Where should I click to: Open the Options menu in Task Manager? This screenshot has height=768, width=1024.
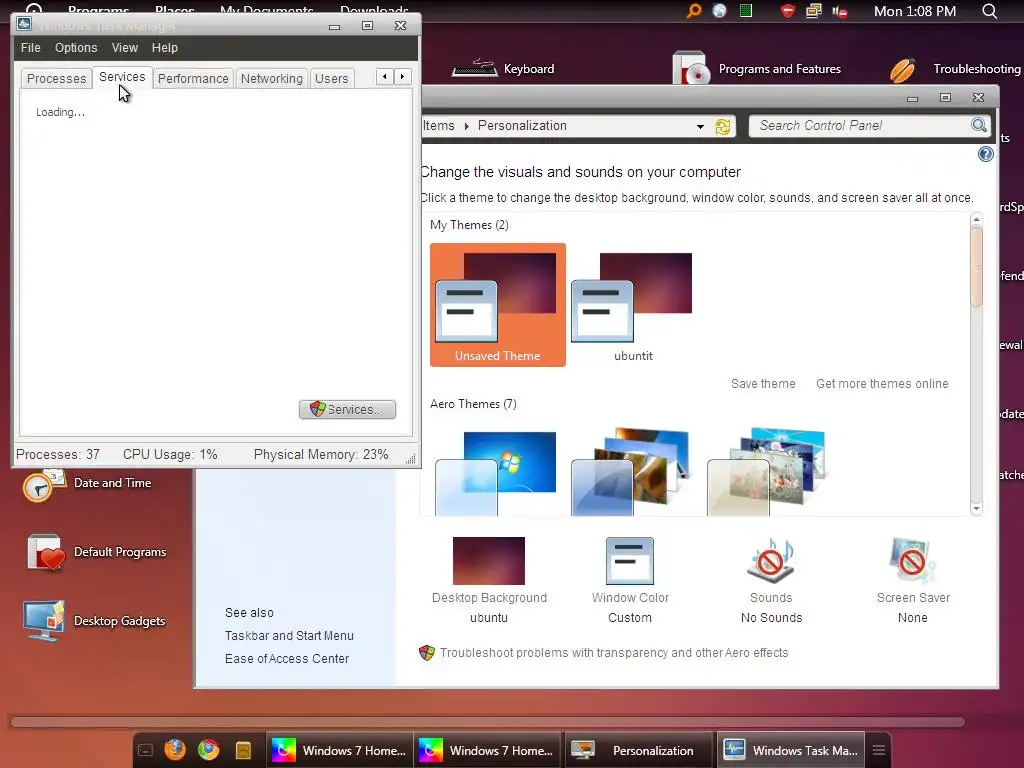pos(76,48)
